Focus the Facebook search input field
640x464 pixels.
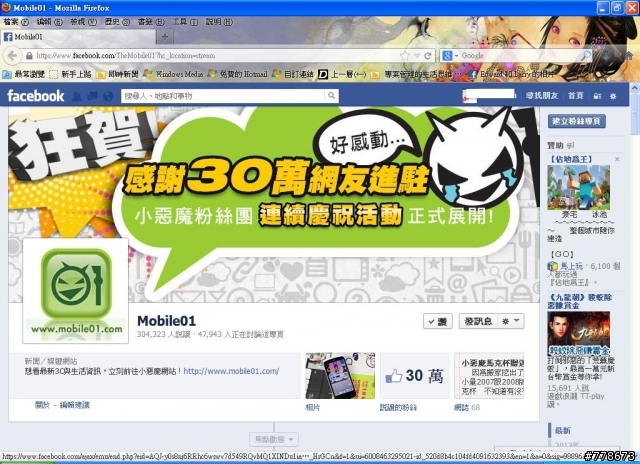[x=223, y=96]
